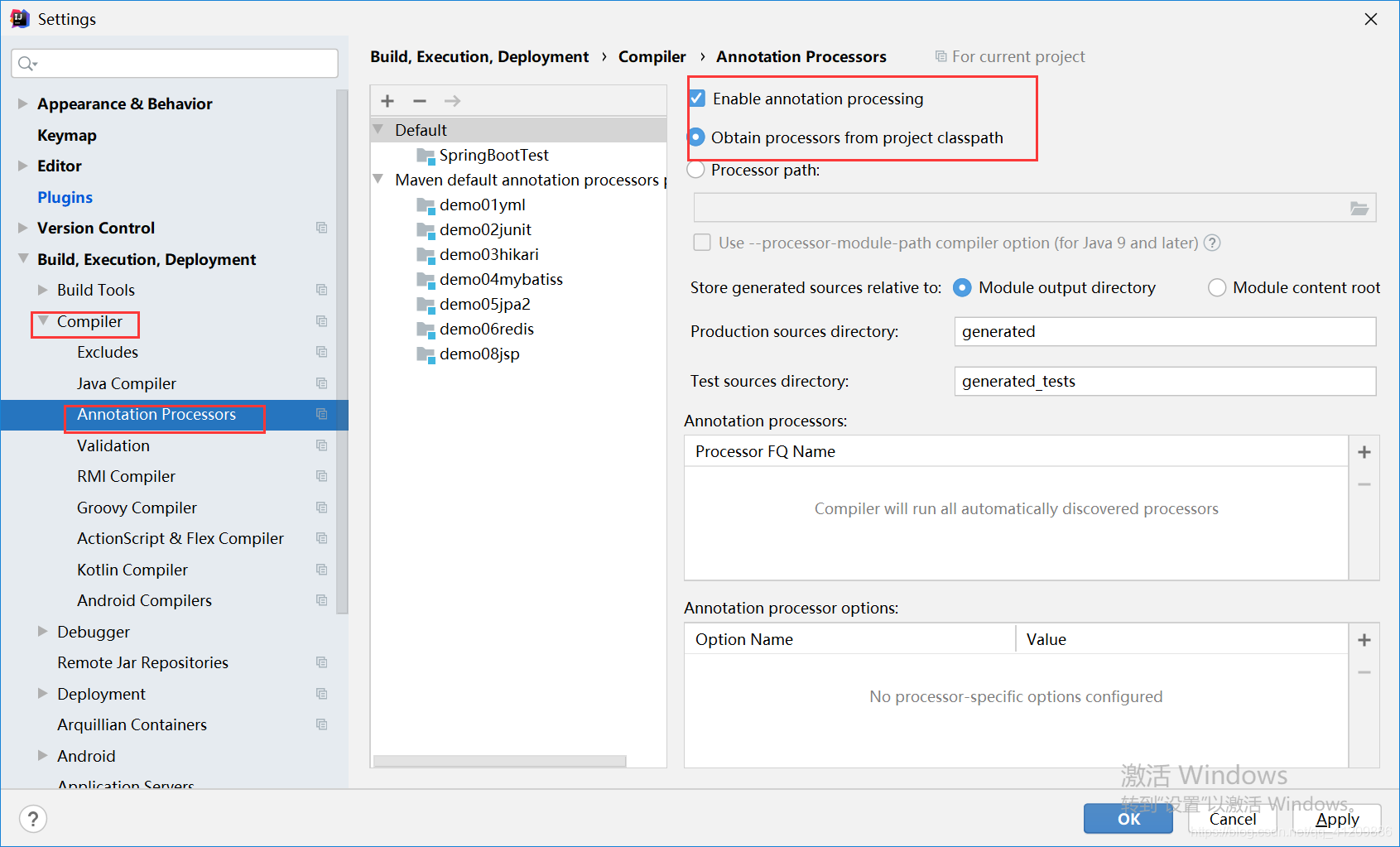Click project-level icon beside Version Control

pyautogui.click(x=322, y=228)
